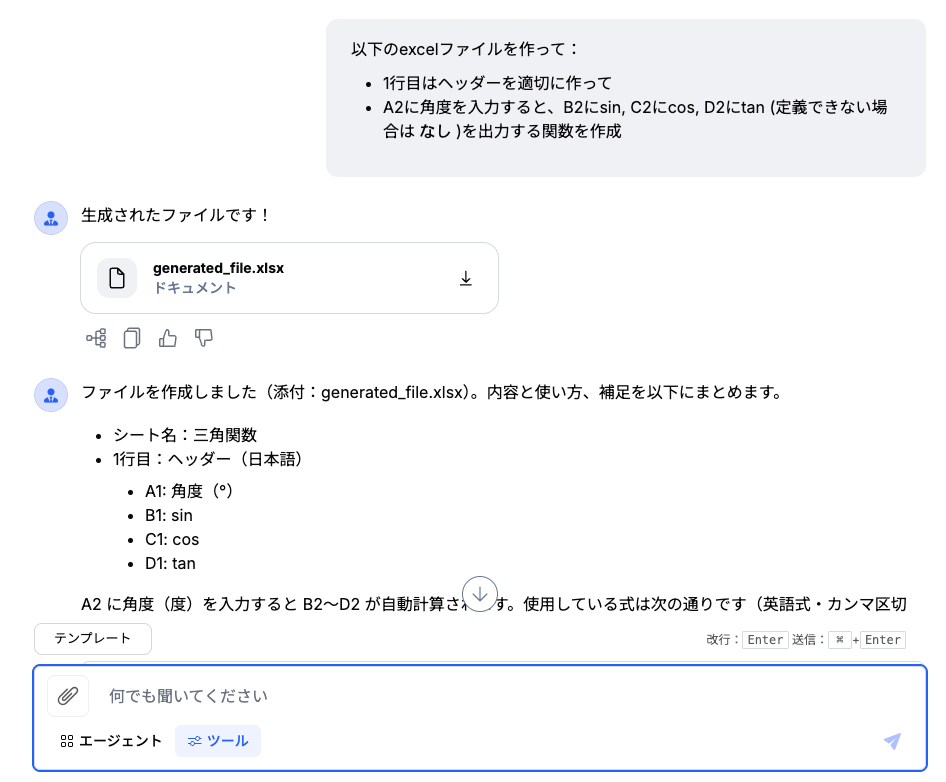
Task: Click the first assistant avatar icon
Action: tap(51, 218)
